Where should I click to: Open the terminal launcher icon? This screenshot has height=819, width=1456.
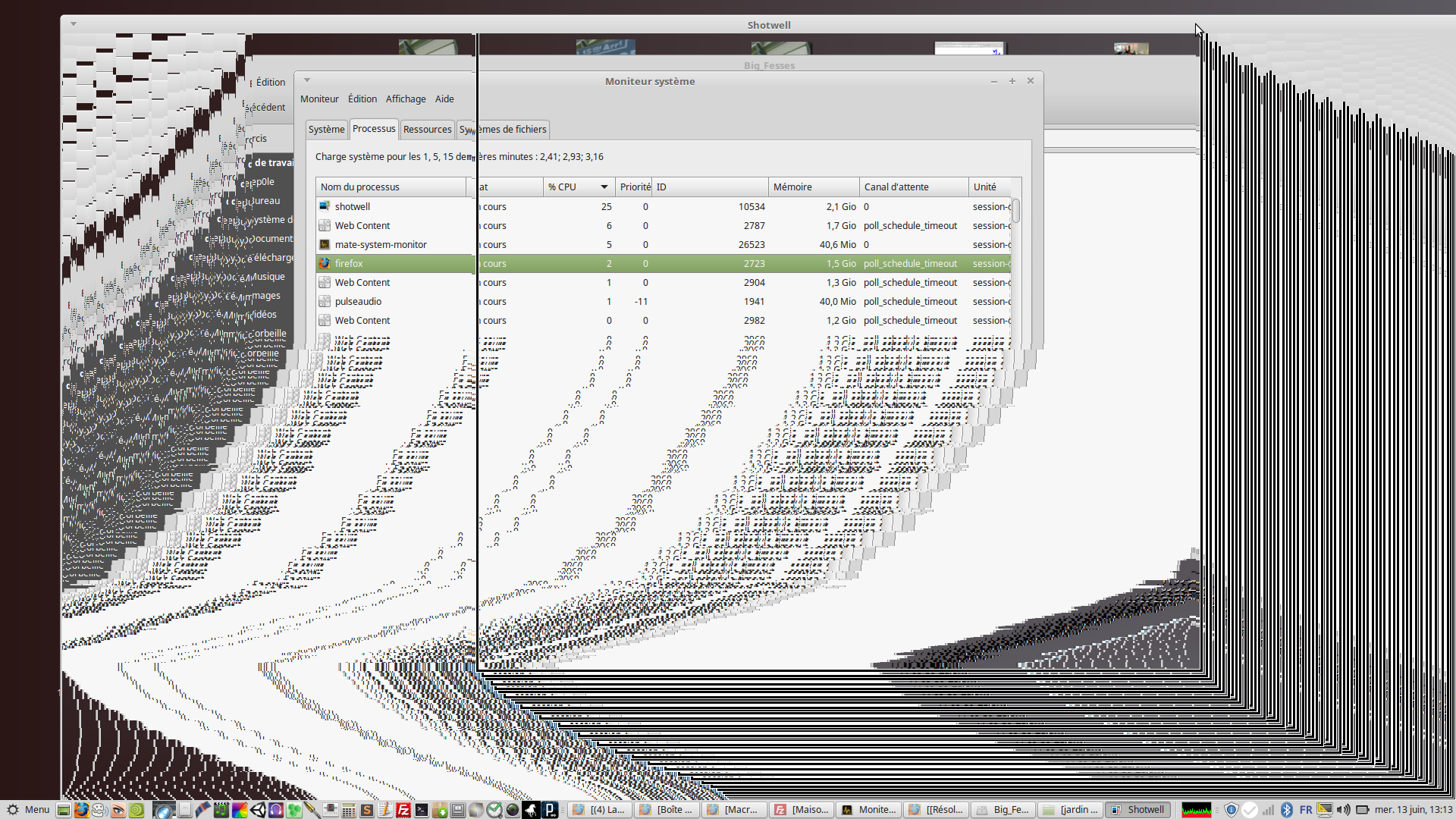click(x=422, y=810)
